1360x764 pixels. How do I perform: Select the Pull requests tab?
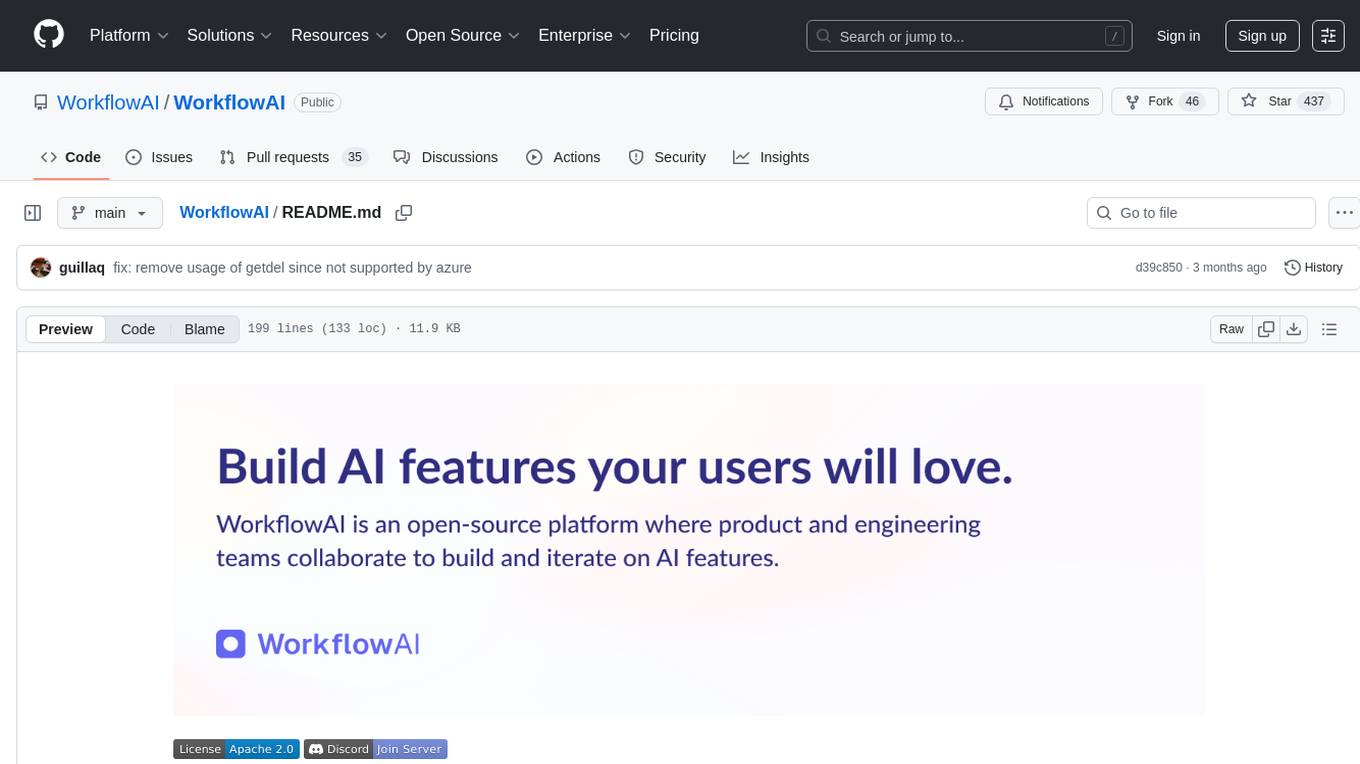293,157
